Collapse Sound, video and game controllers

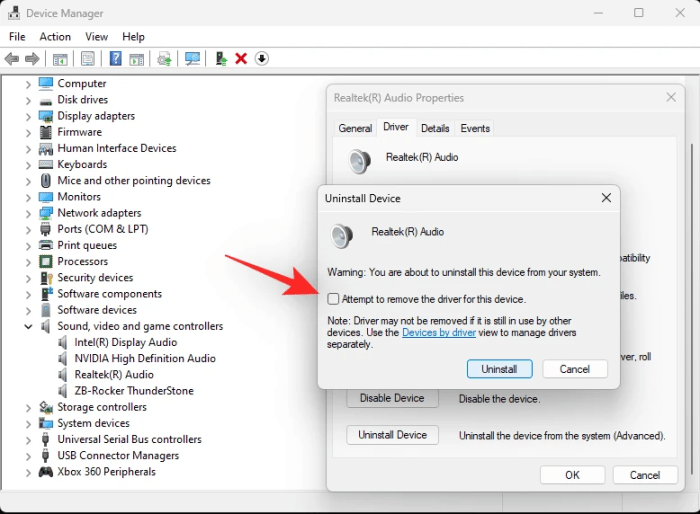click(28, 326)
